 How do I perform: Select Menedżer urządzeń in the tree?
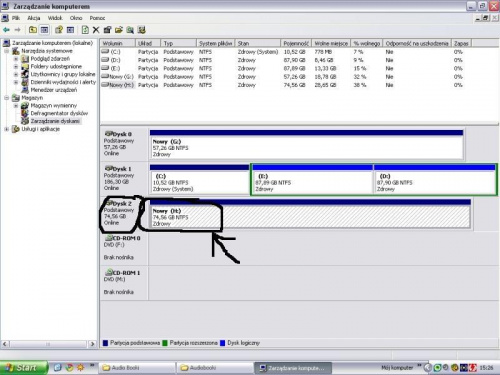coord(54,90)
